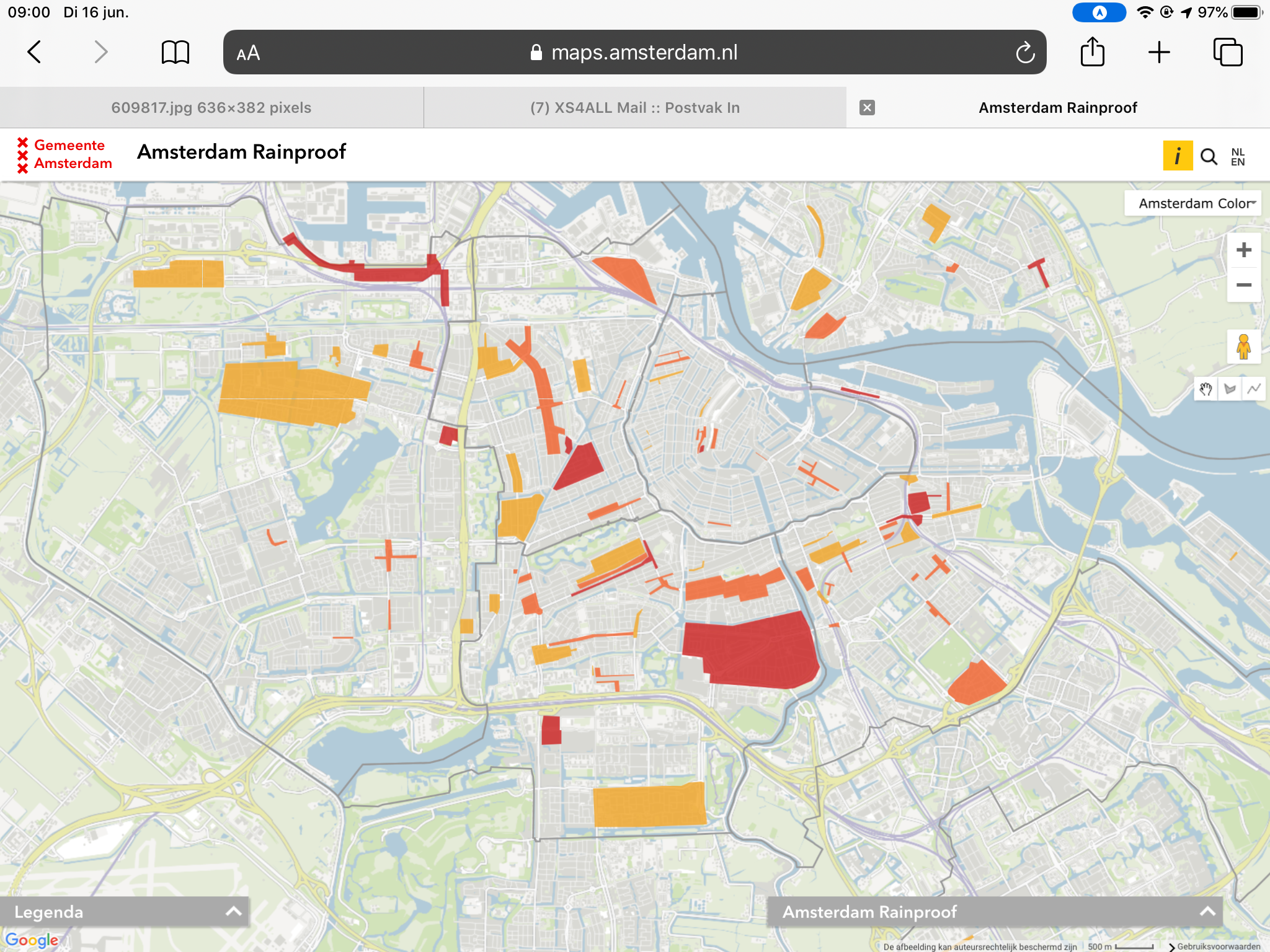Image resolution: width=1270 pixels, height=952 pixels.
Task: Click the large red district polygon south
Action: (750, 651)
